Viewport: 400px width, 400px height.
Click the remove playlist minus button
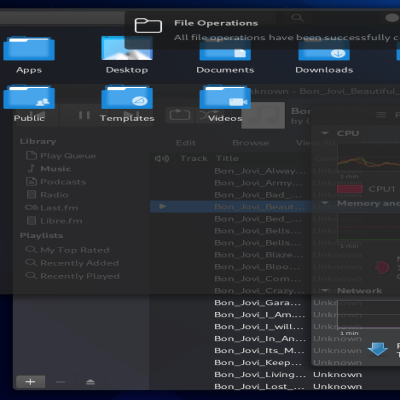coord(60,382)
